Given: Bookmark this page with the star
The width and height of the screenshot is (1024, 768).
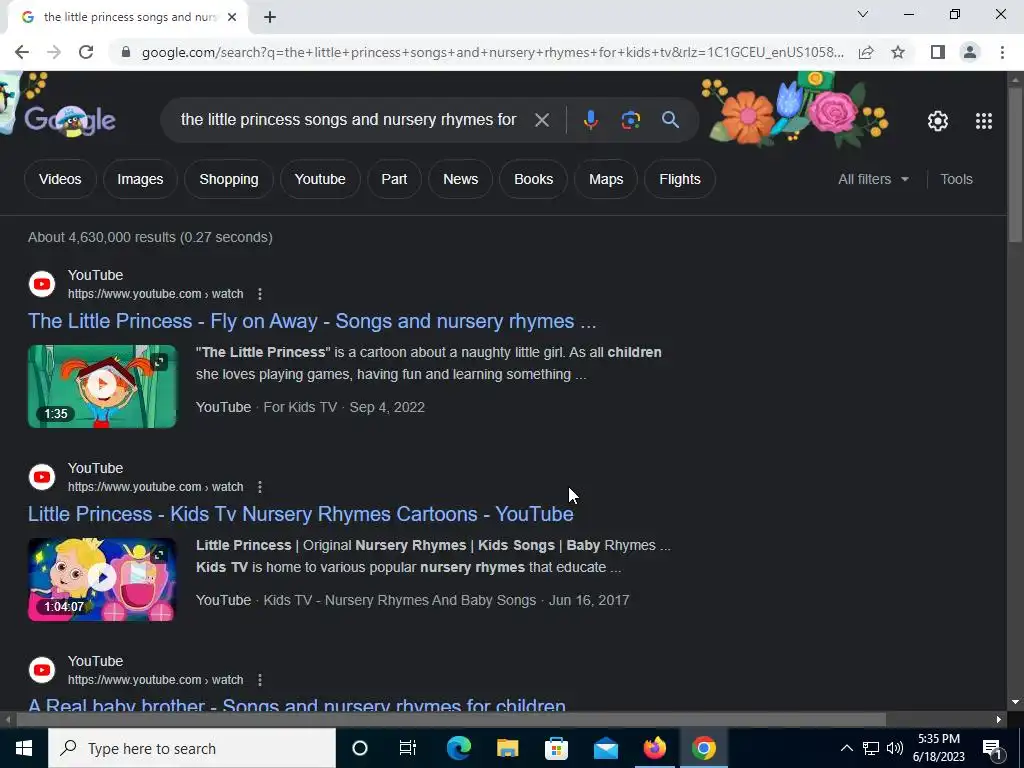Looking at the screenshot, I should click(898, 52).
